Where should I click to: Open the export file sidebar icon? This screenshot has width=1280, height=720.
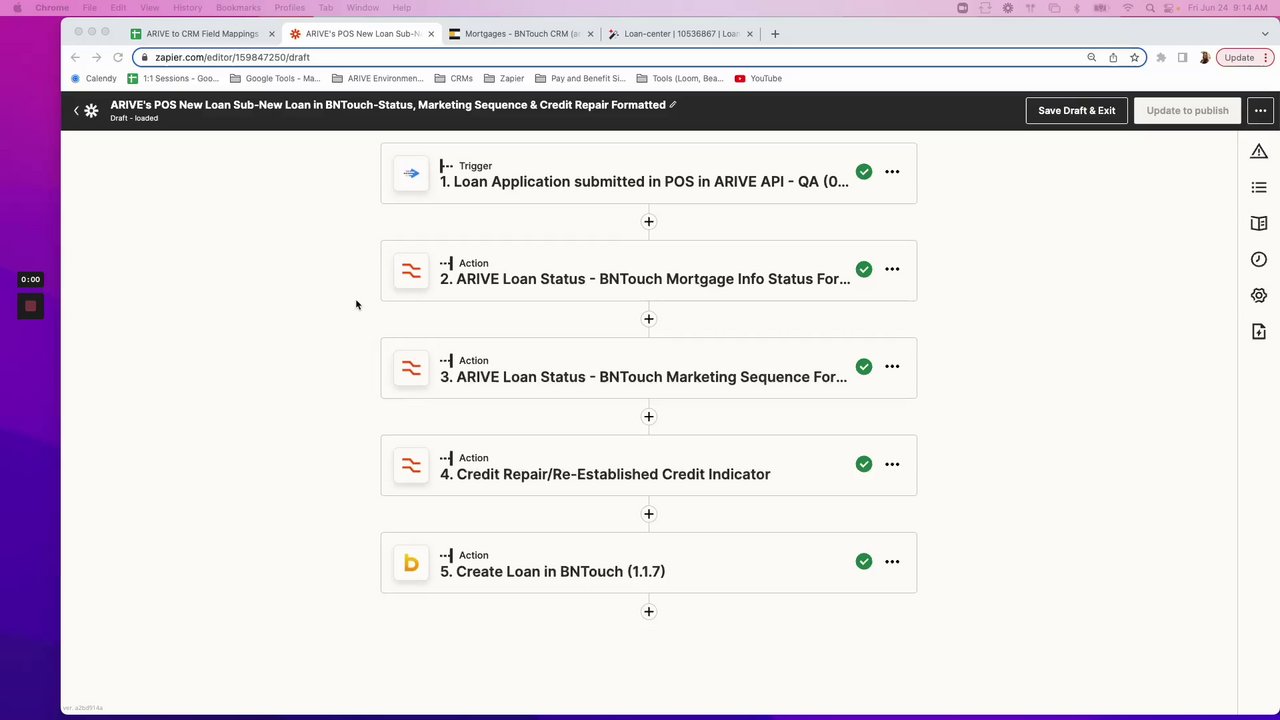tap(1259, 331)
